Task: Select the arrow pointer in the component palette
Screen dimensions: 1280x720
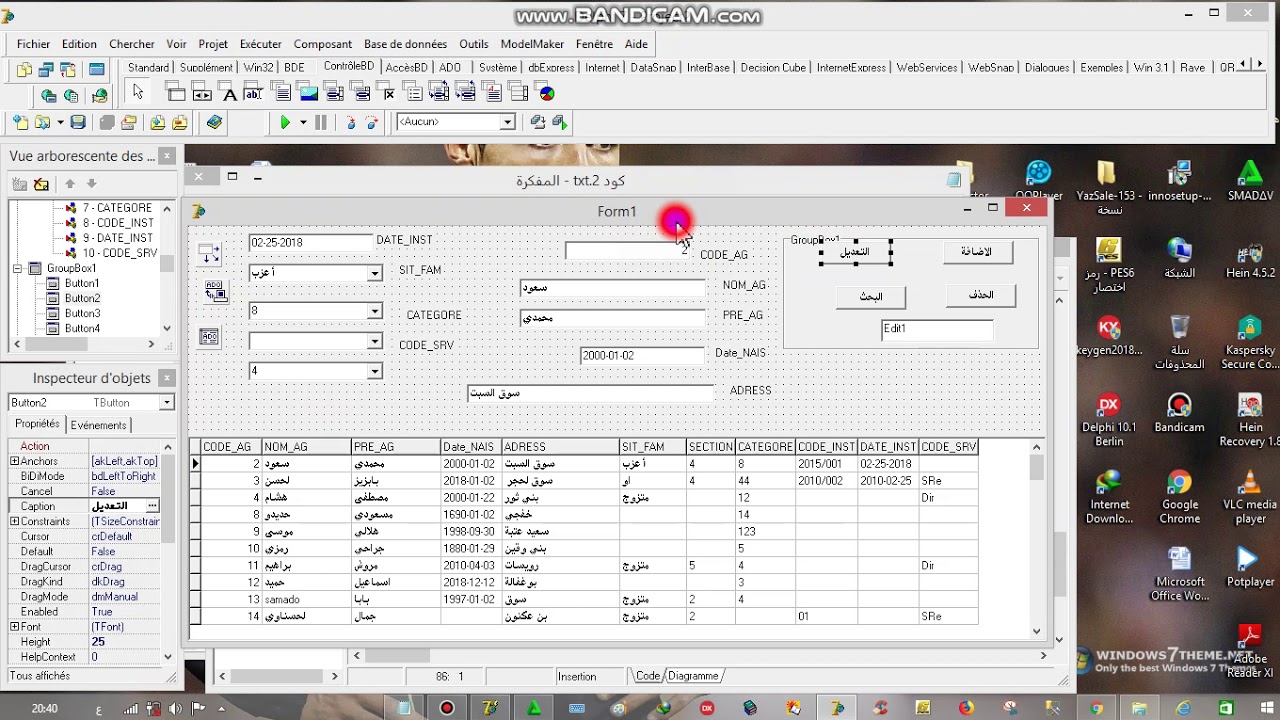Action: 138,93
